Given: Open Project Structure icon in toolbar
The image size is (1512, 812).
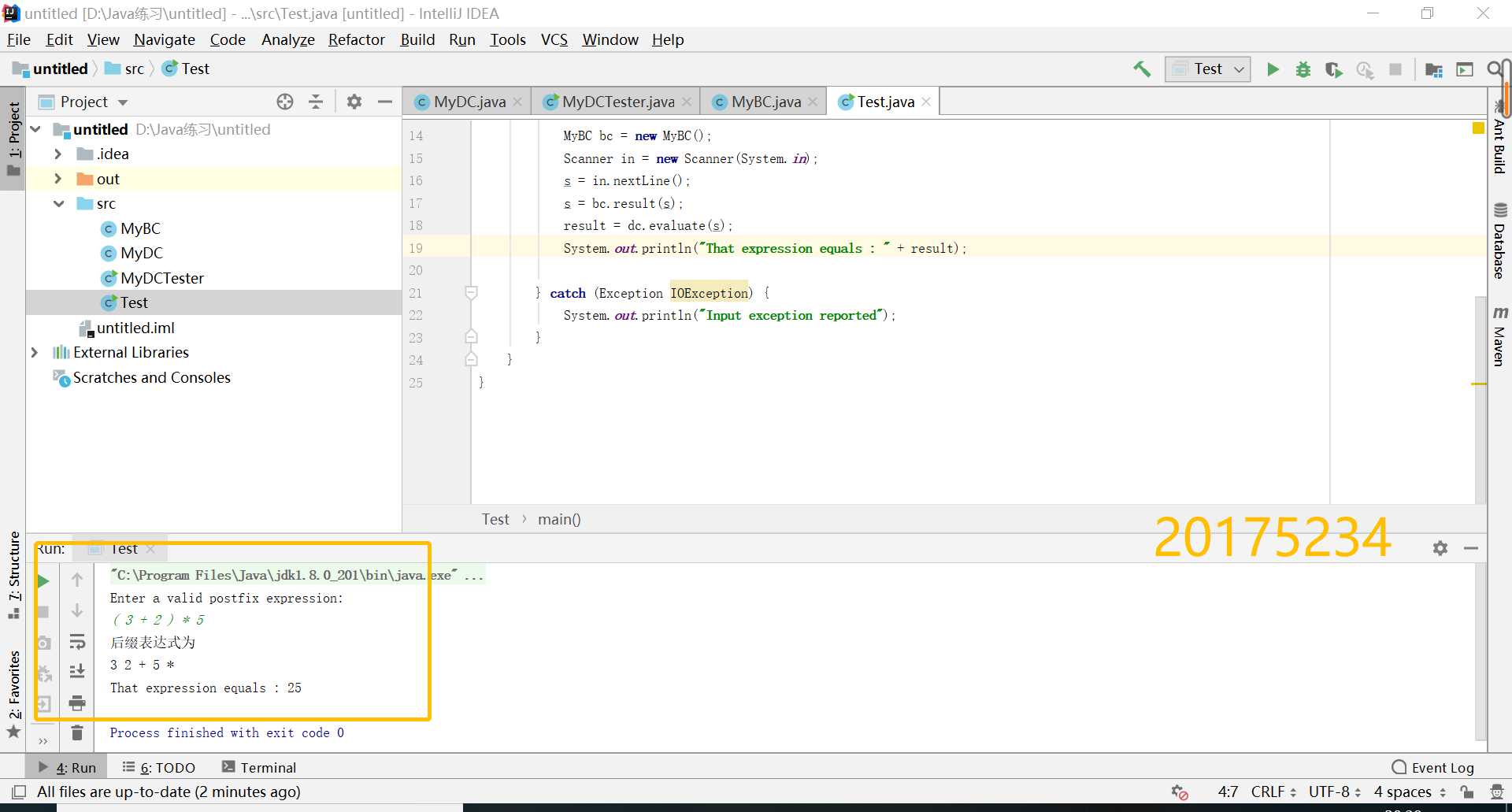Looking at the screenshot, I should 1434,69.
